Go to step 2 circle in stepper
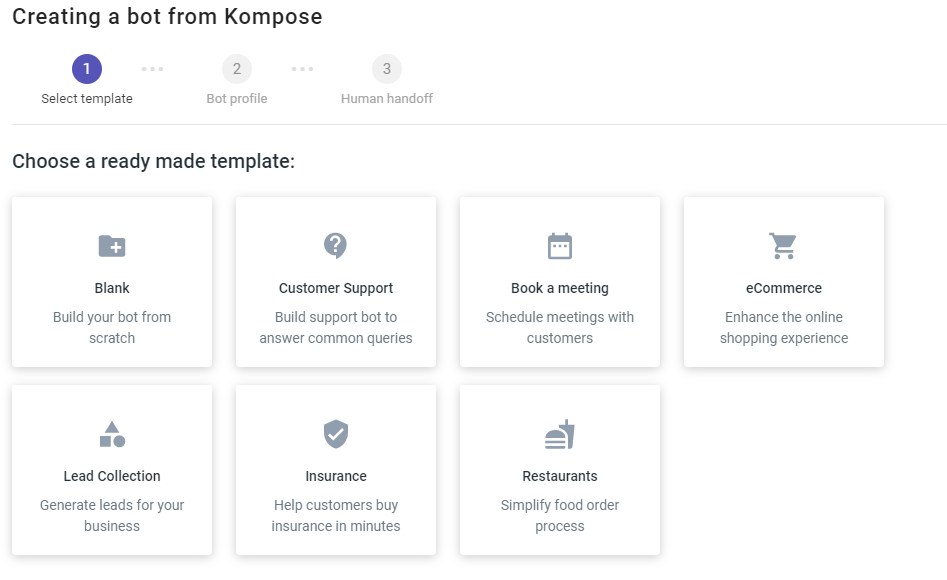The height and width of the screenshot is (580, 947). click(237, 69)
